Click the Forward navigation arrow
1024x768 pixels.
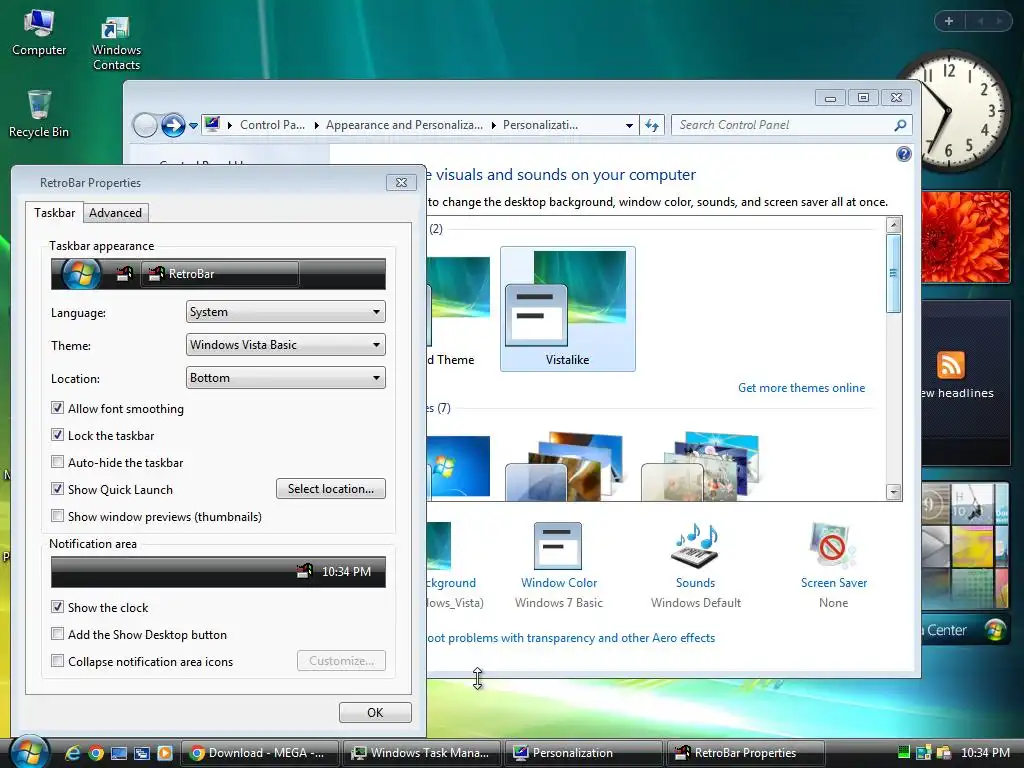click(x=173, y=125)
